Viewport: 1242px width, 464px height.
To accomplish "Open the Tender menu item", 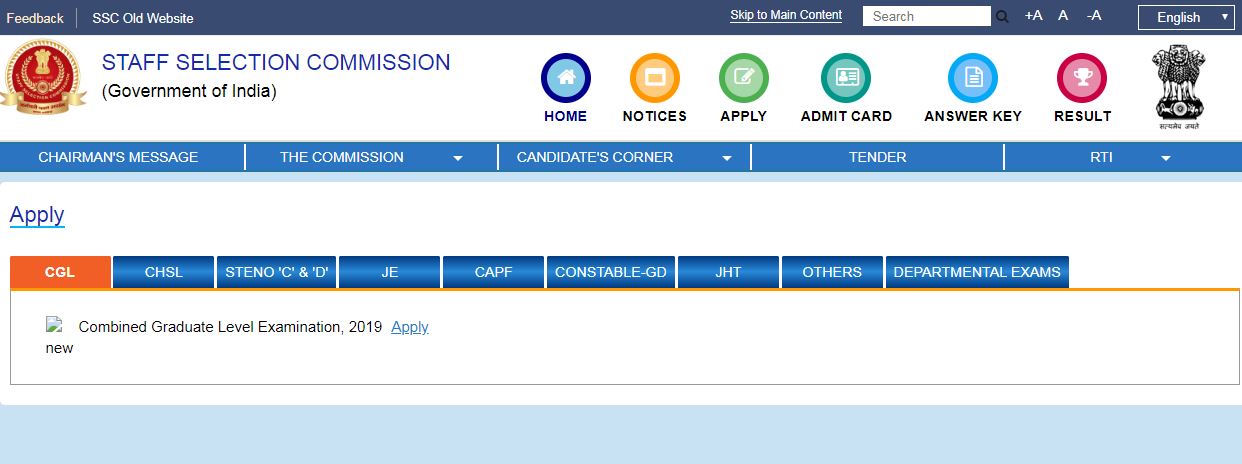I will click(878, 157).
